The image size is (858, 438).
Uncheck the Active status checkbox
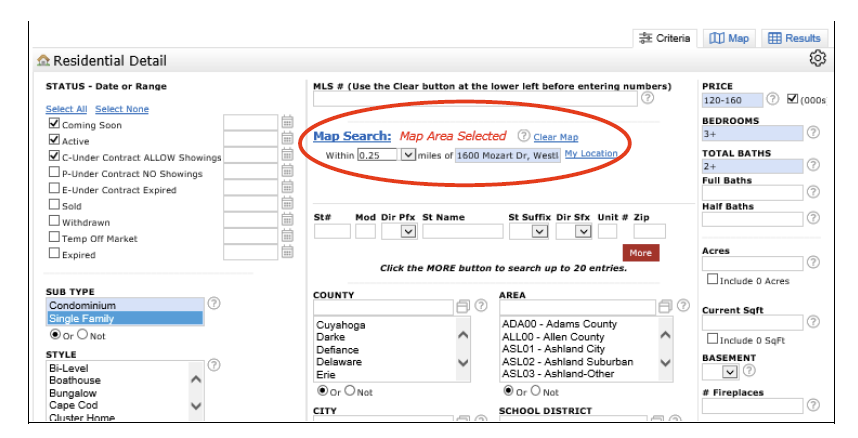(54, 140)
